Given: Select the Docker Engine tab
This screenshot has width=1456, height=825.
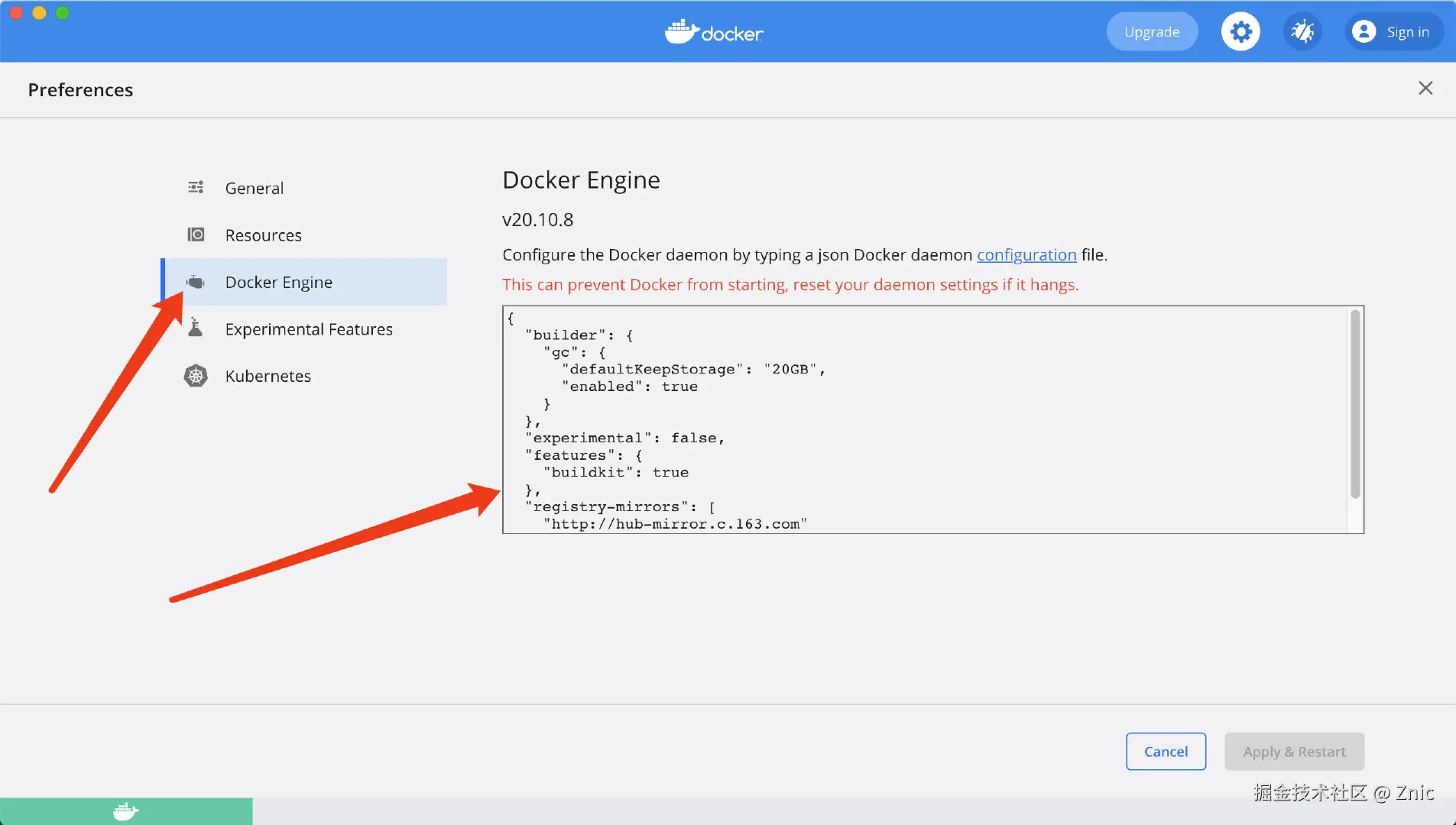Looking at the screenshot, I should coord(305,282).
